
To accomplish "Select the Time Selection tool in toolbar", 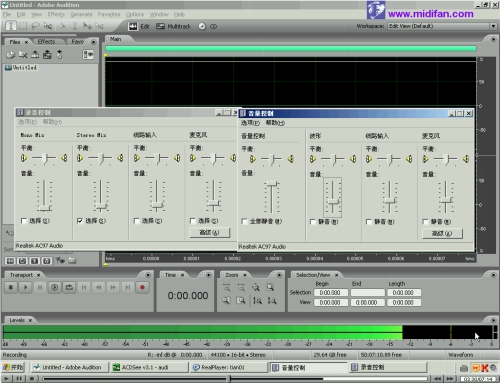I will click(11, 26).
